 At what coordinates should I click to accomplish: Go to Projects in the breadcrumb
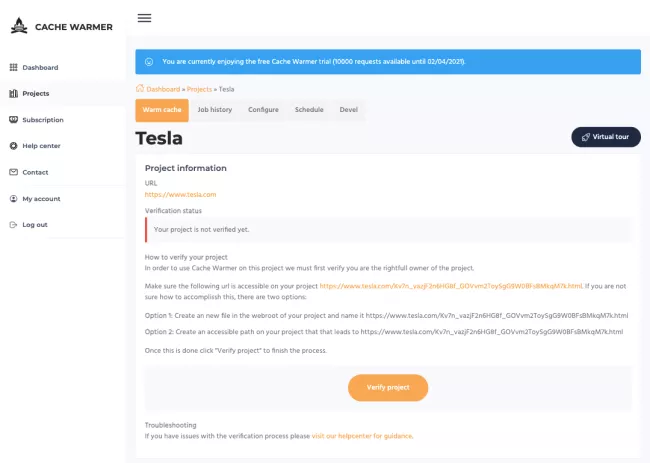pos(200,89)
